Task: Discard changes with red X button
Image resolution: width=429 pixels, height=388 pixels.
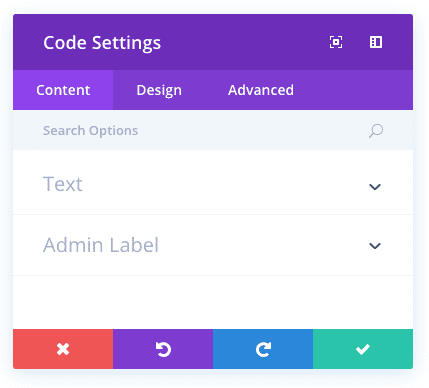Action: (63, 349)
